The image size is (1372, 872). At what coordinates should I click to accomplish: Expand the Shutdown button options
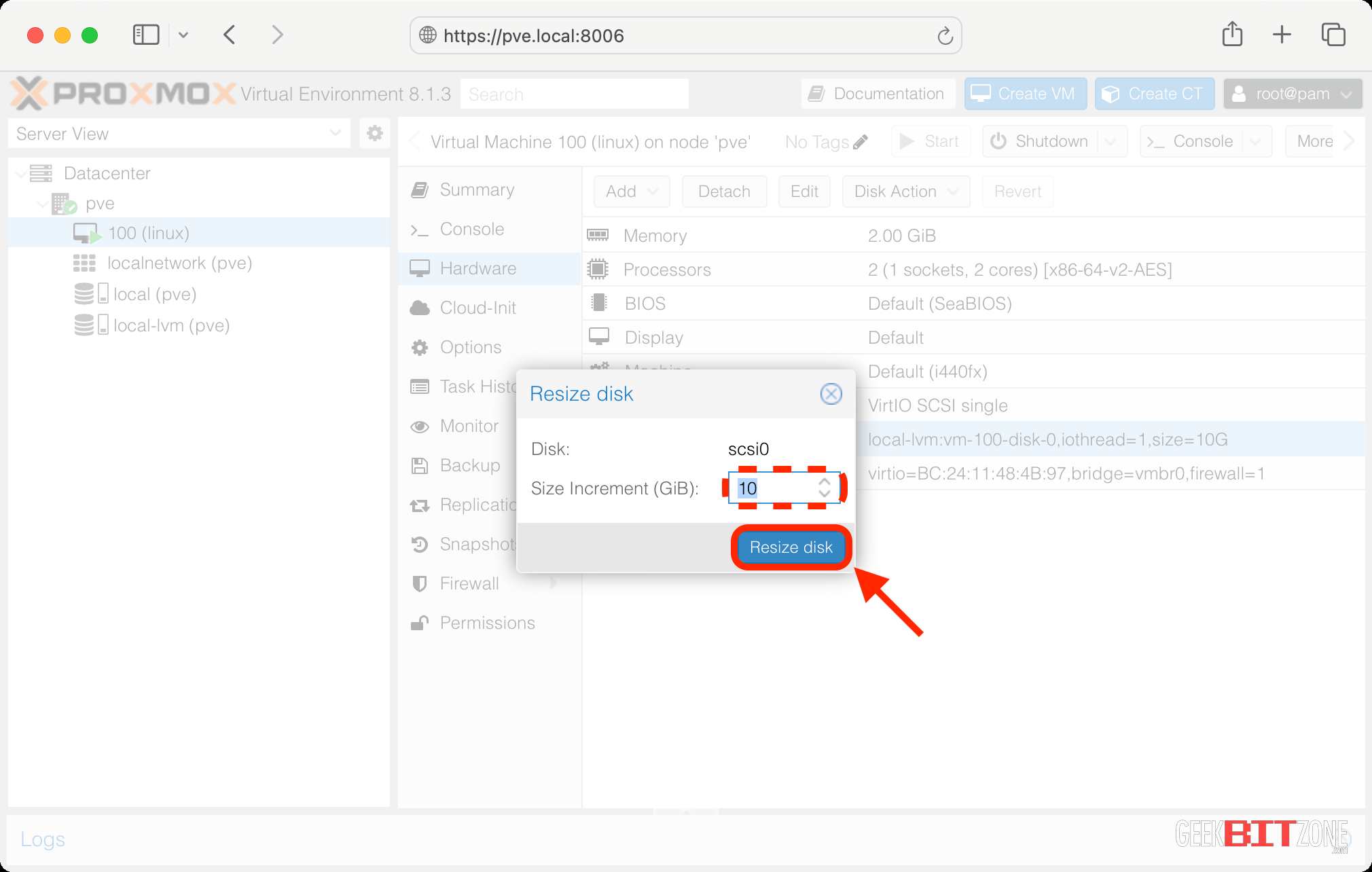click(1111, 141)
